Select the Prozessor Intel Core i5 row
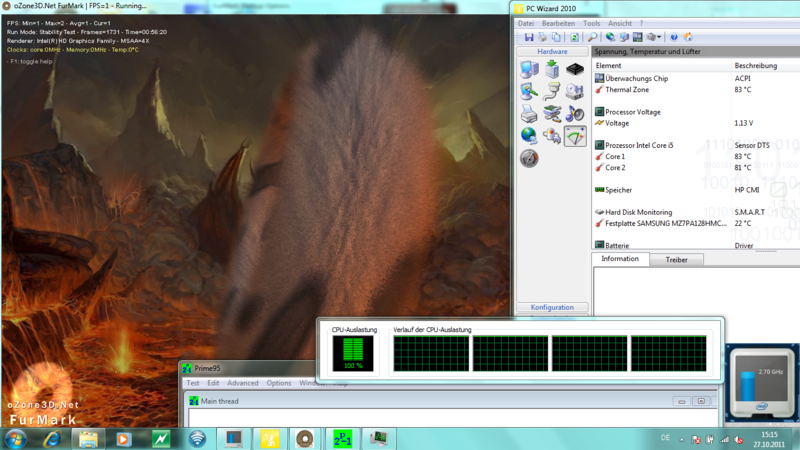 696,145
